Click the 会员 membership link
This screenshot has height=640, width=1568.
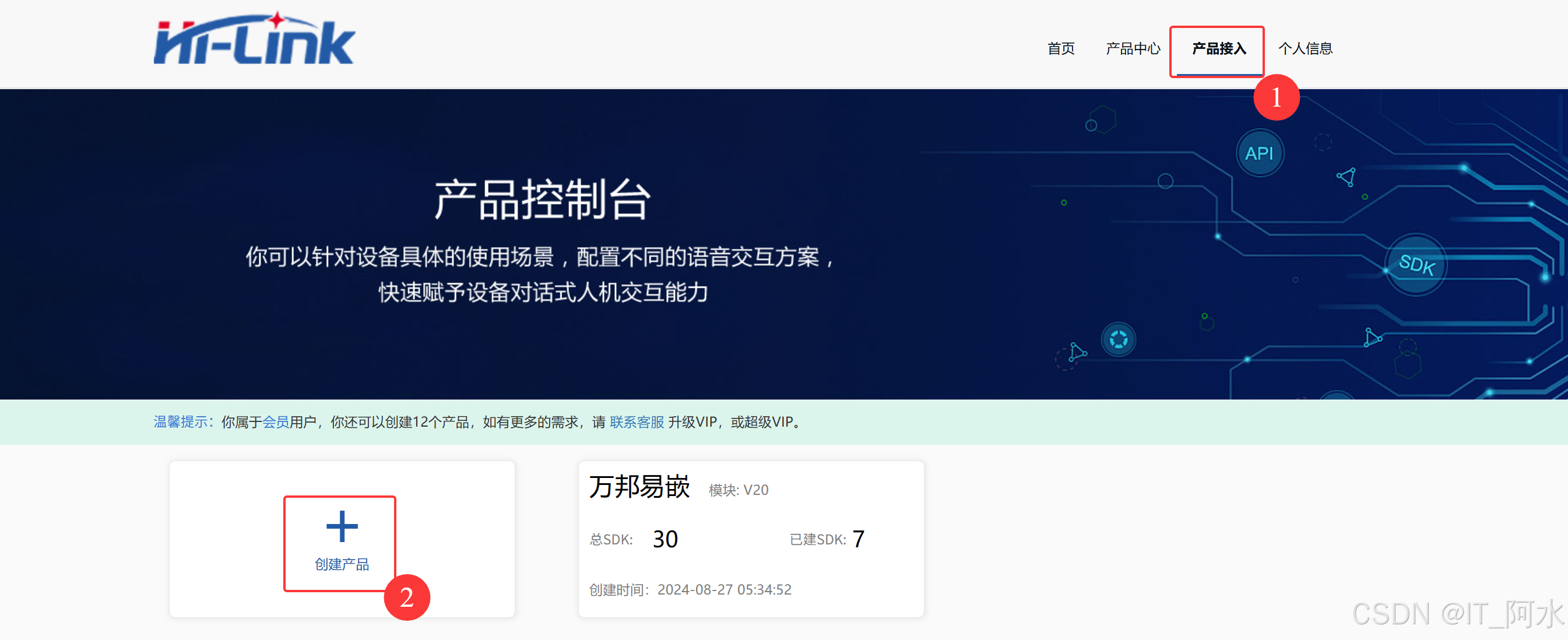click(276, 422)
